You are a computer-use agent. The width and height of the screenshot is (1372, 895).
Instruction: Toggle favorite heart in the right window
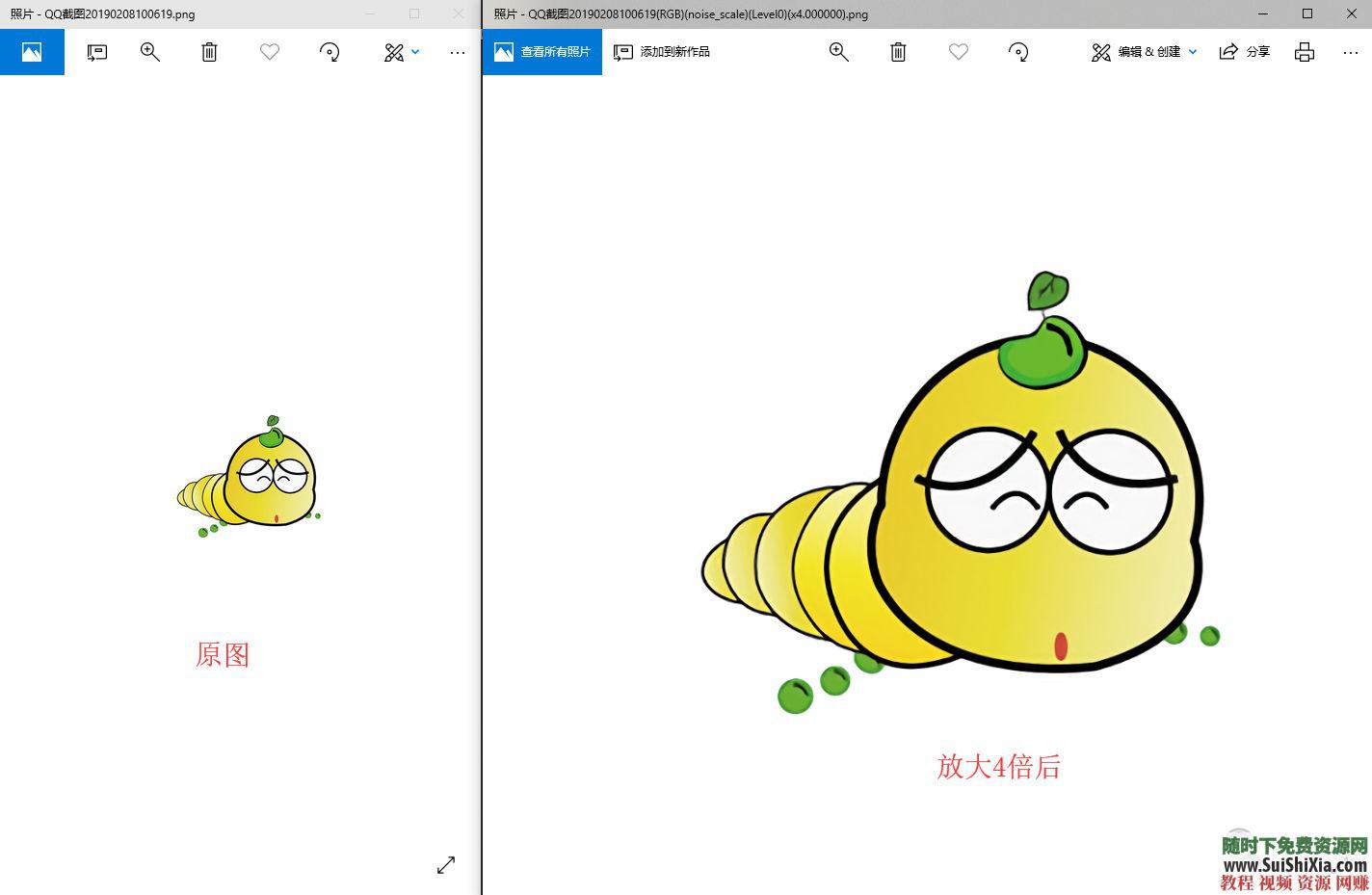click(958, 52)
